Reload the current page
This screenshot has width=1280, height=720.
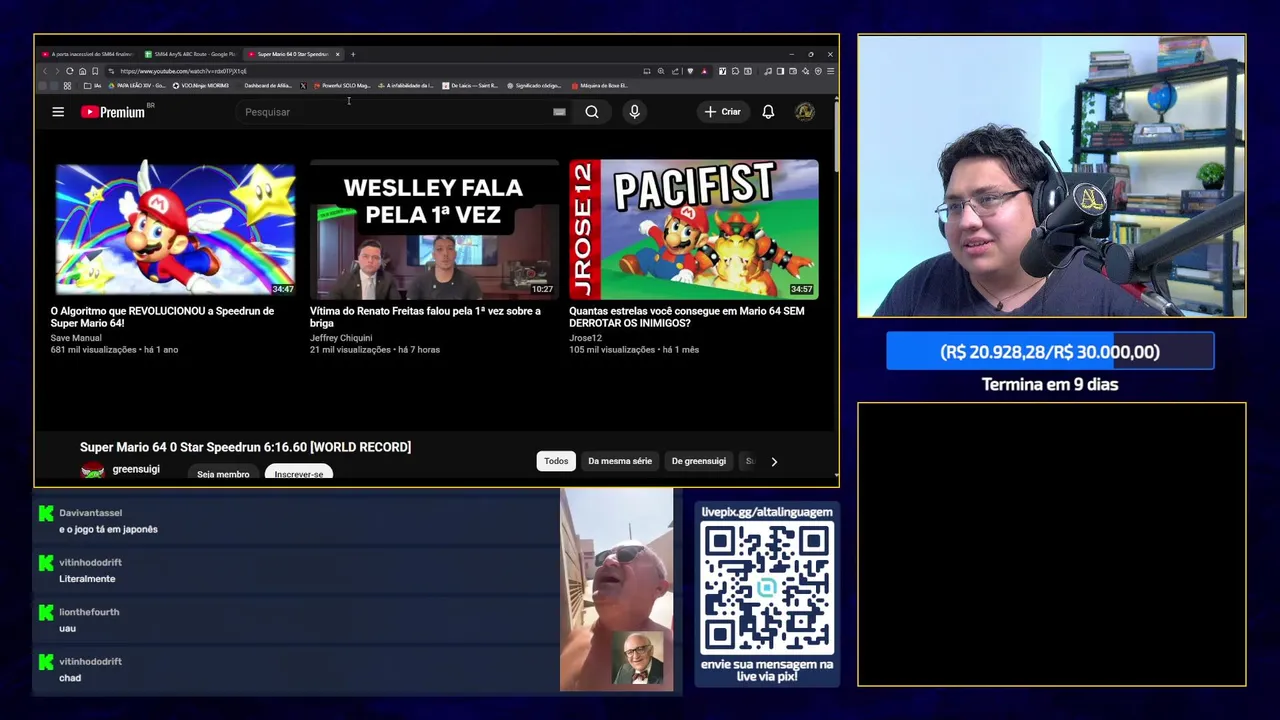[70, 71]
